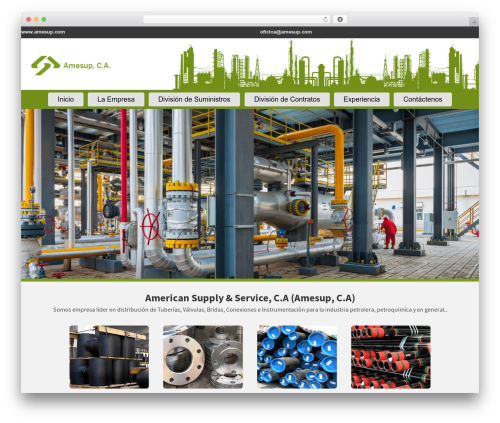Click the 'Somos empresa líder' description text
500x423 pixels.
pyautogui.click(x=250, y=310)
